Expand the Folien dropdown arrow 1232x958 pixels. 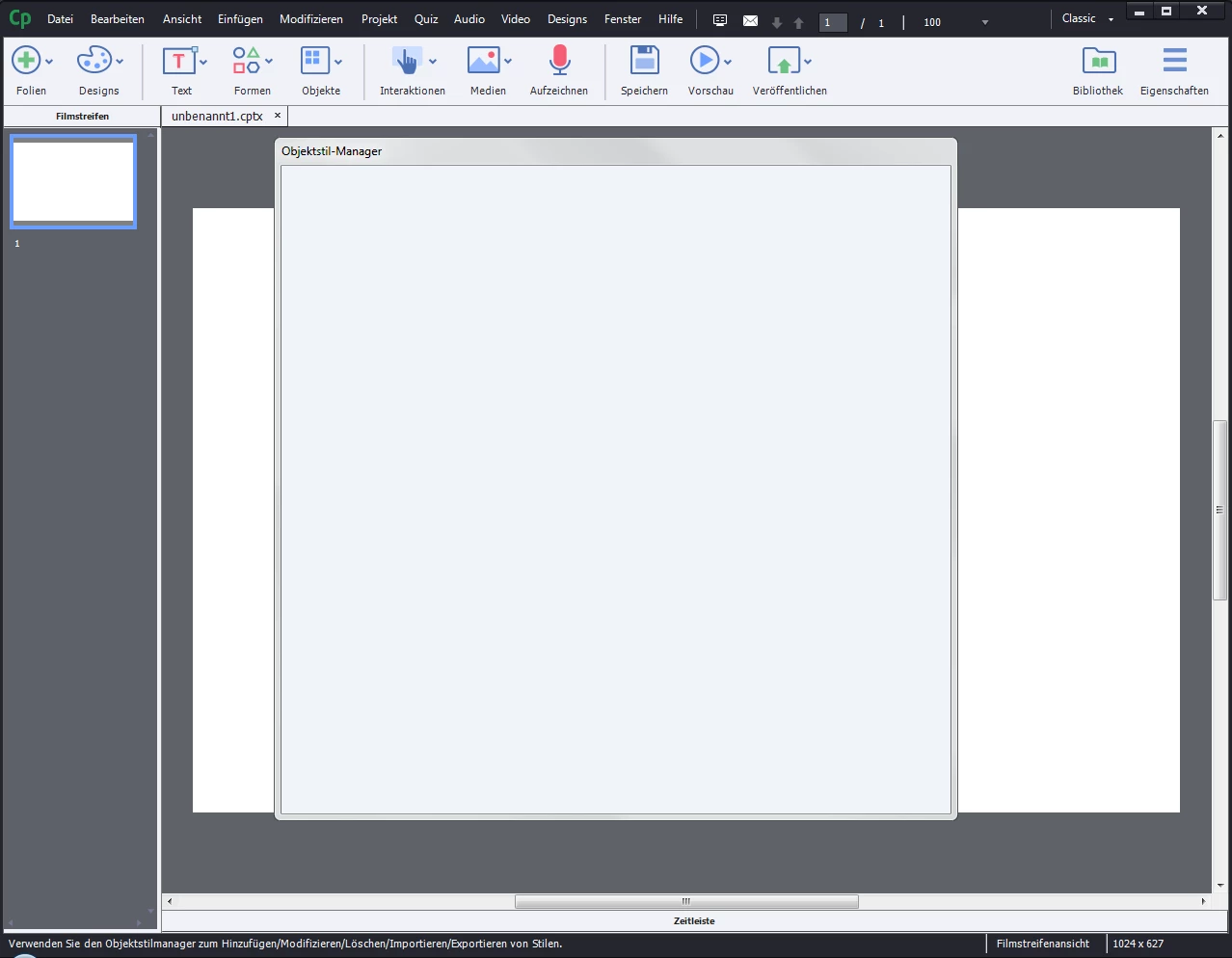[49, 62]
